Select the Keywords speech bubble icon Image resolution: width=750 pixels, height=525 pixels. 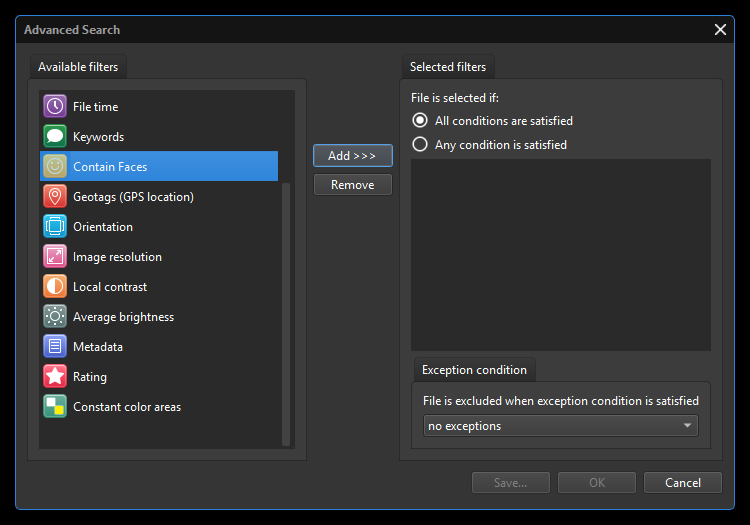click(x=55, y=137)
